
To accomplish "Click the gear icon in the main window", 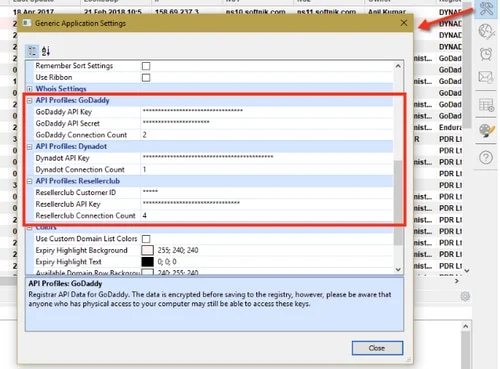I will click(x=465, y=296).
